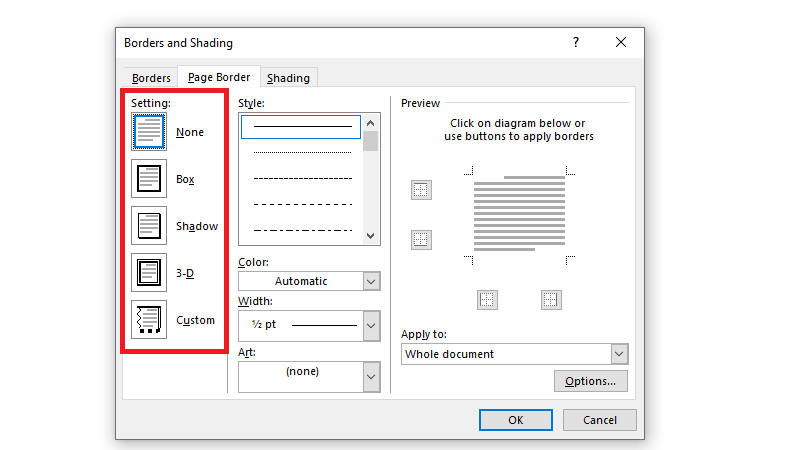Pick the Shadow border setting icon

click(x=149, y=226)
